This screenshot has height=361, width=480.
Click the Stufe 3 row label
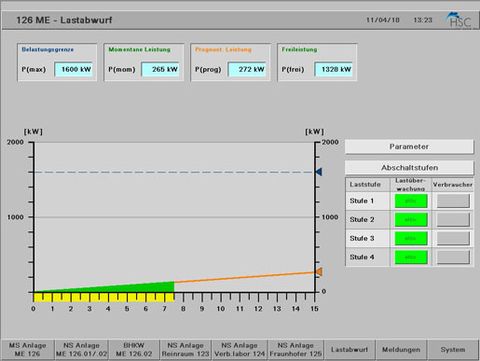pyautogui.click(x=362, y=238)
